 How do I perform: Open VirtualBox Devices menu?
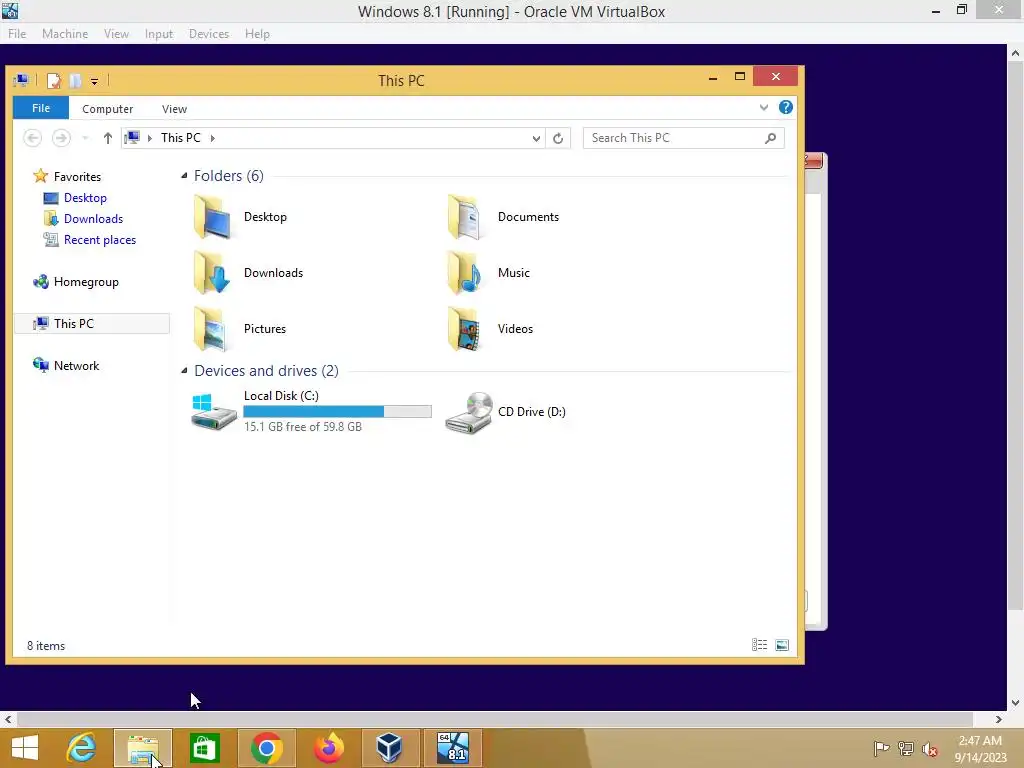[x=209, y=34]
